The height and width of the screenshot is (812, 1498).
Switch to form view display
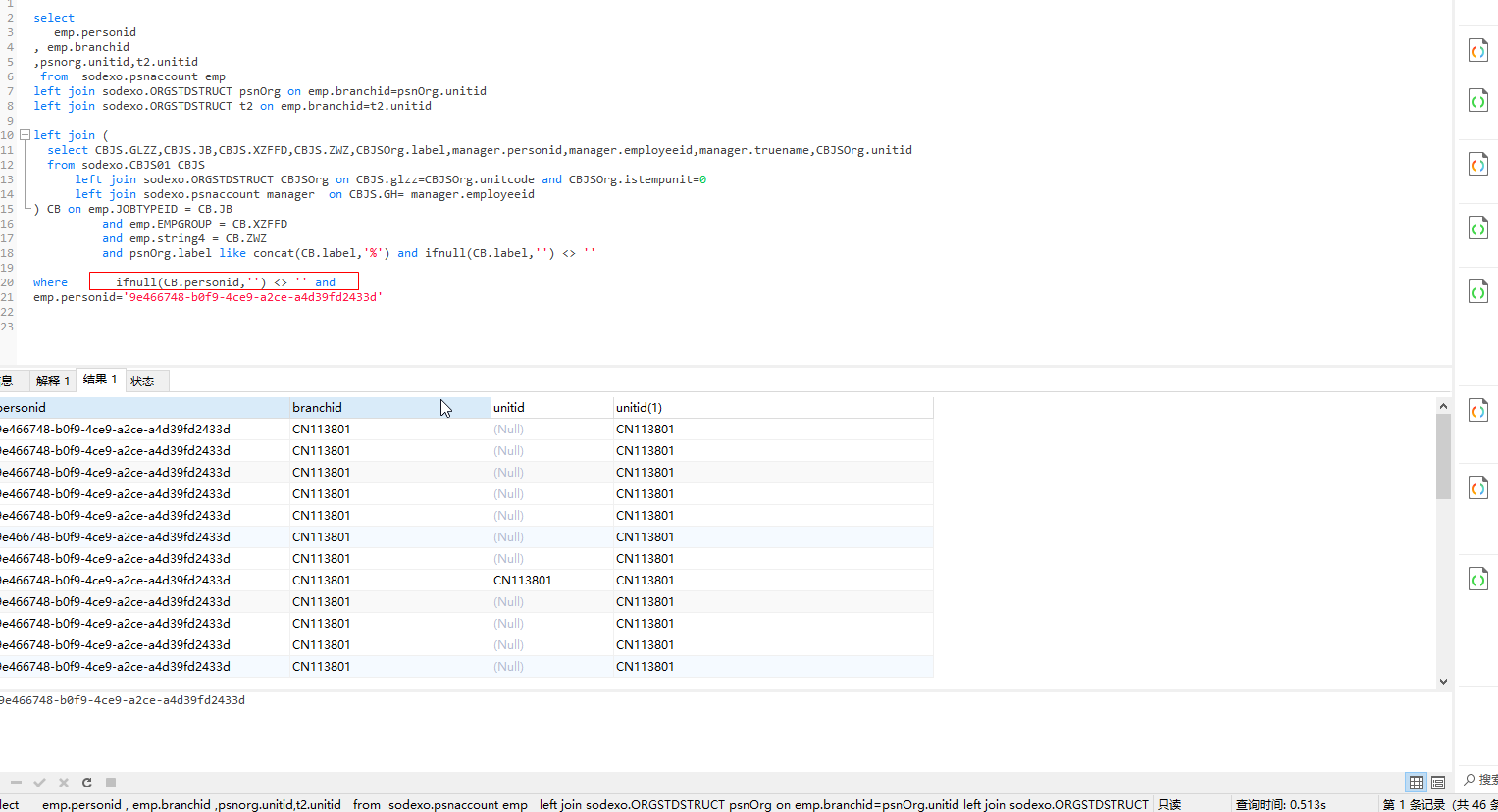(1438, 783)
